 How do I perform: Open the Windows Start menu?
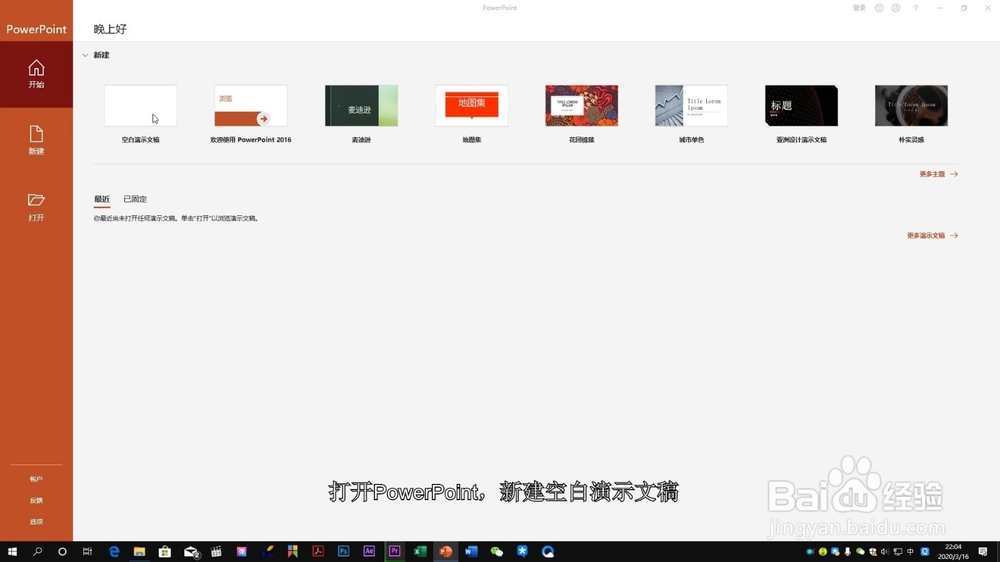[x=12, y=552]
